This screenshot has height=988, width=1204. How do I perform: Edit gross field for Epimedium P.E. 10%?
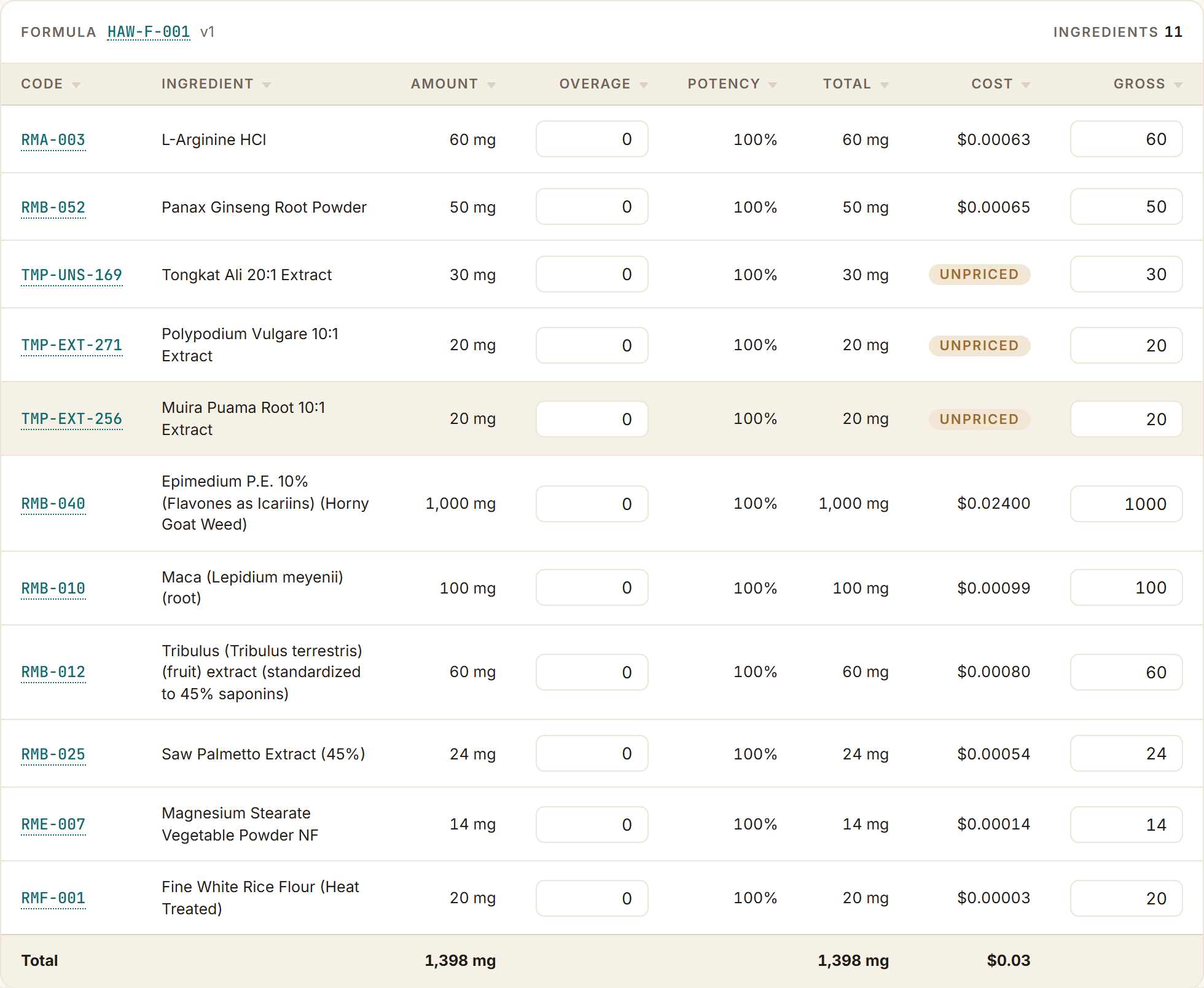point(1127,504)
